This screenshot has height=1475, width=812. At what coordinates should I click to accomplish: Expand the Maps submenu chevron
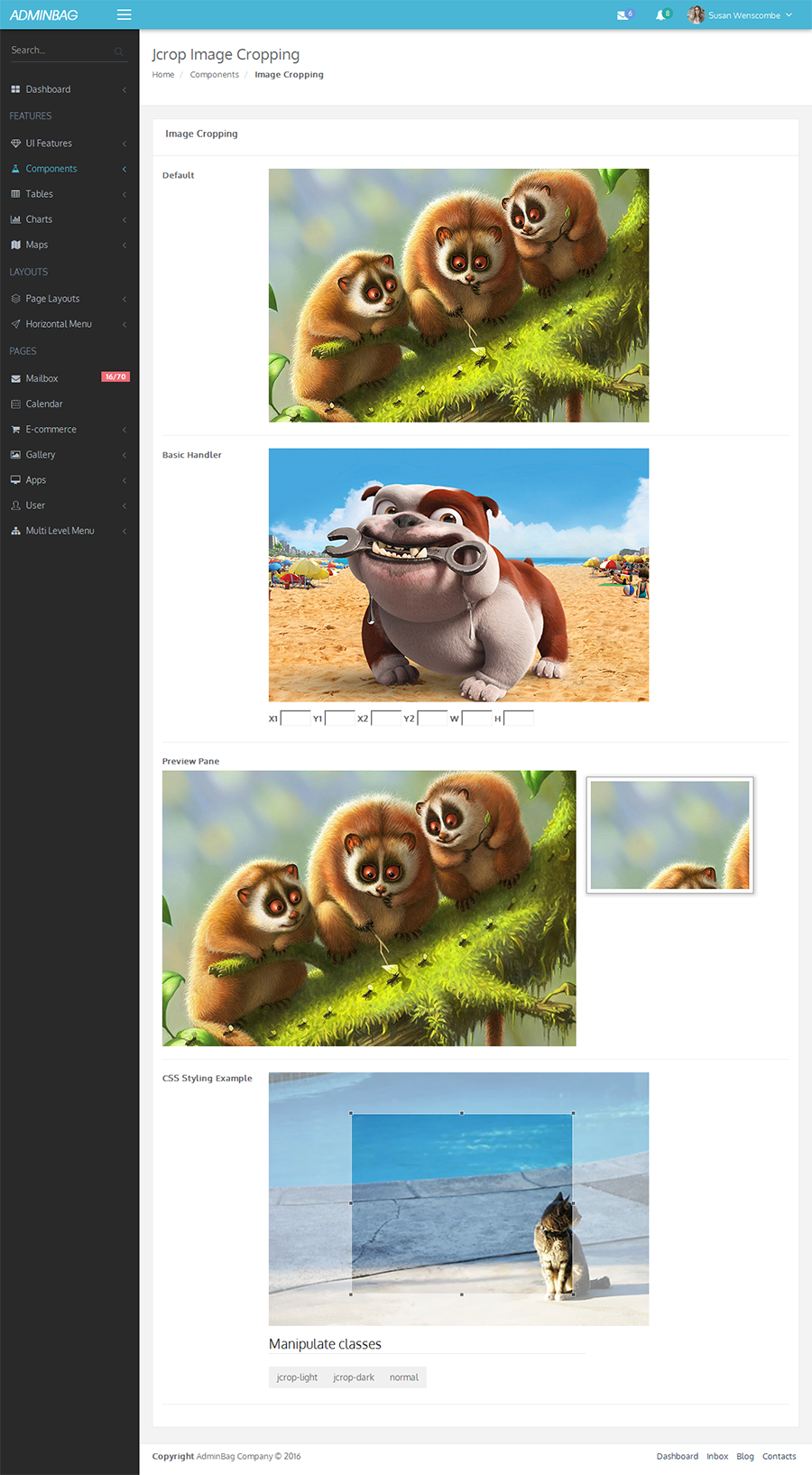[125, 245]
